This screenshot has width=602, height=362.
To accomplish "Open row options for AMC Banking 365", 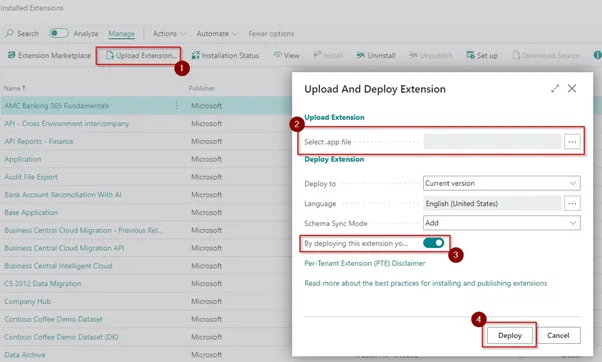I will tap(176, 106).
